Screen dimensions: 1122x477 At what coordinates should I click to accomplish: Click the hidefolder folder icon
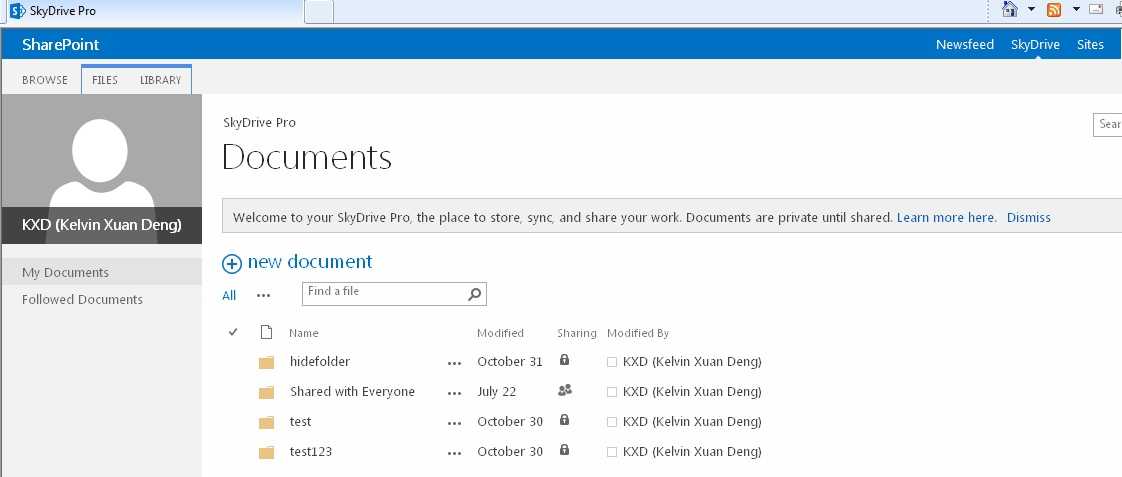(266, 363)
